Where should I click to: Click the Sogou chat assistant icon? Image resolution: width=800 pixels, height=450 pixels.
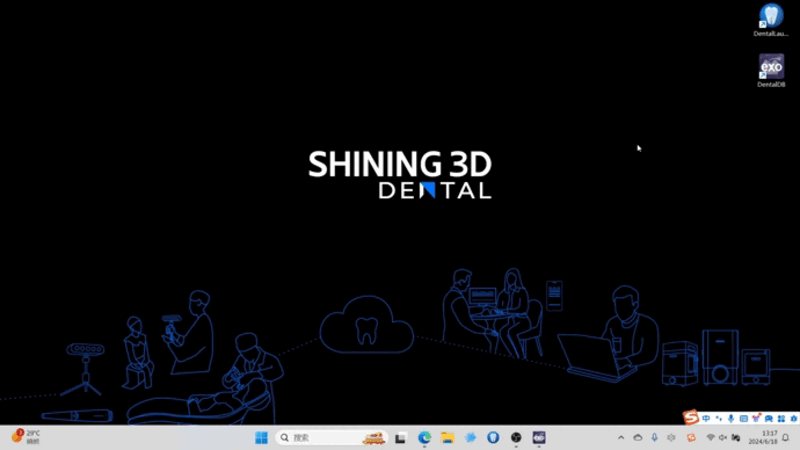769,418
